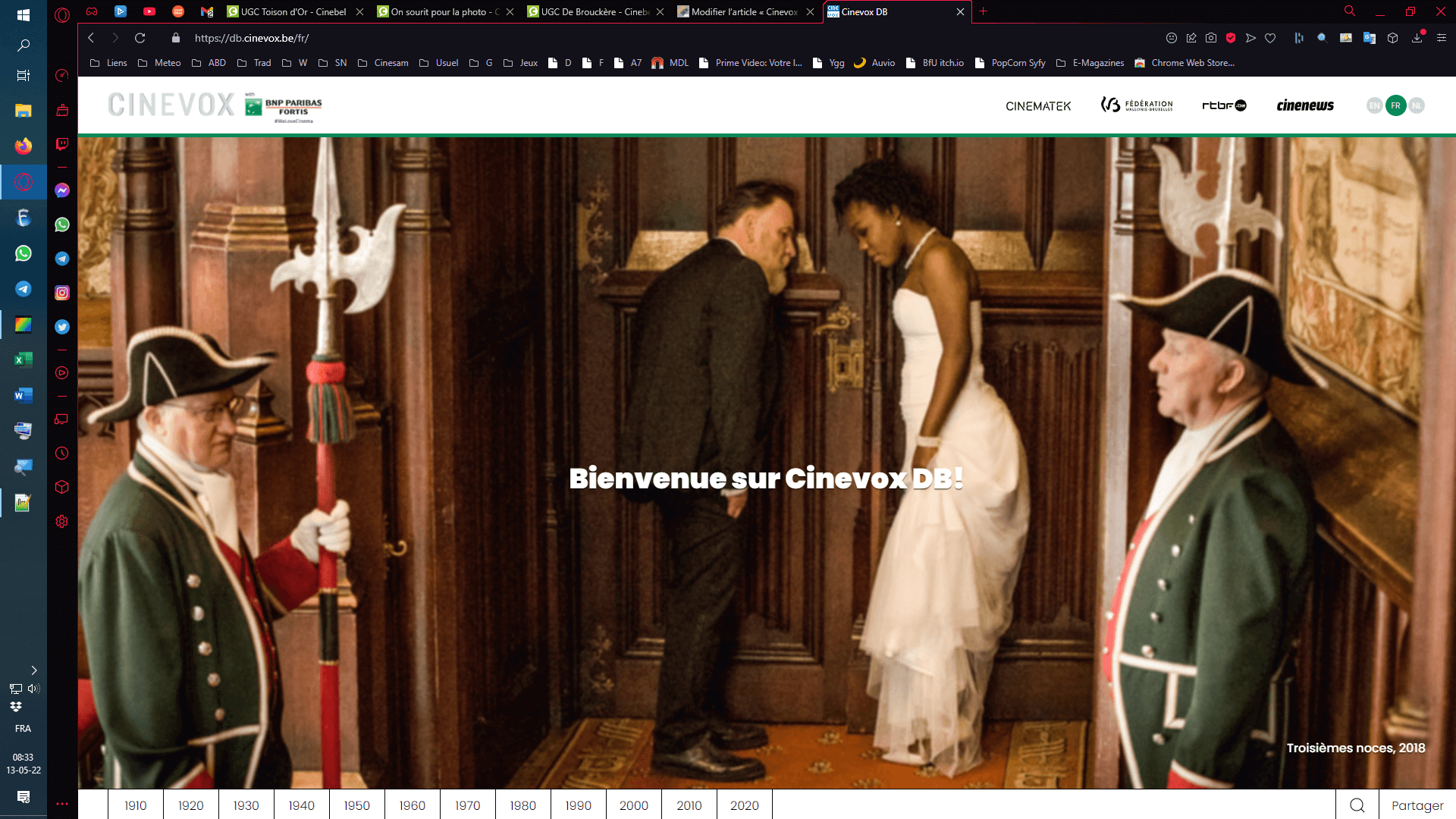The width and height of the screenshot is (1456, 819).
Task: Open Messenger in the Opera sidebar
Action: [x=62, y=190]
